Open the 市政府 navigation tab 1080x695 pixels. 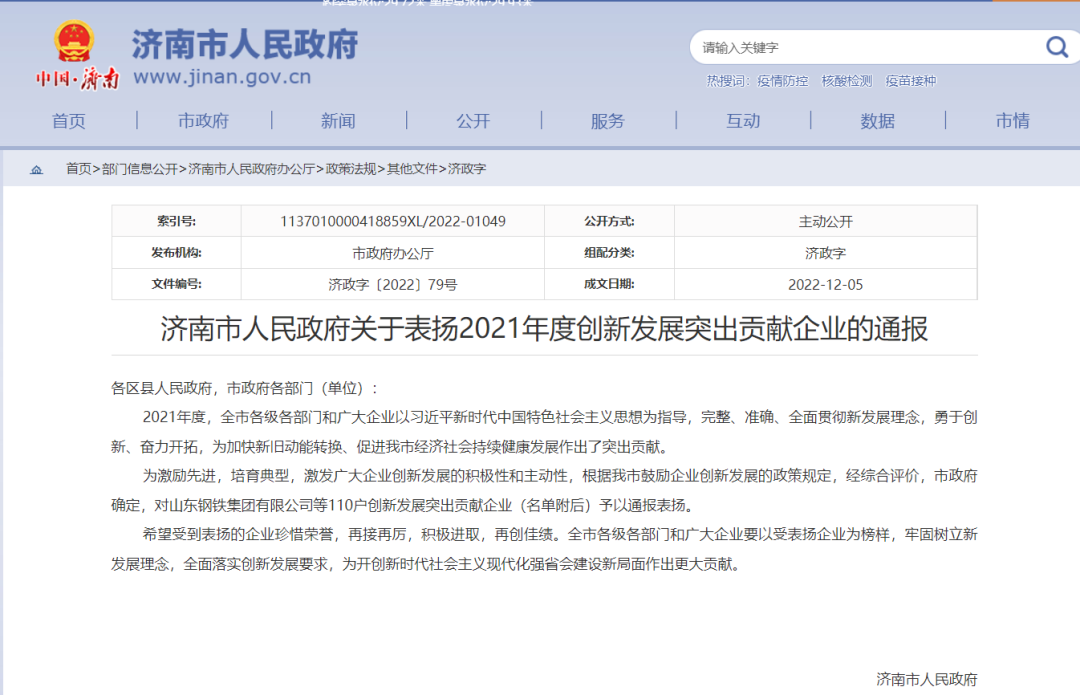click(x=203, y=121)
